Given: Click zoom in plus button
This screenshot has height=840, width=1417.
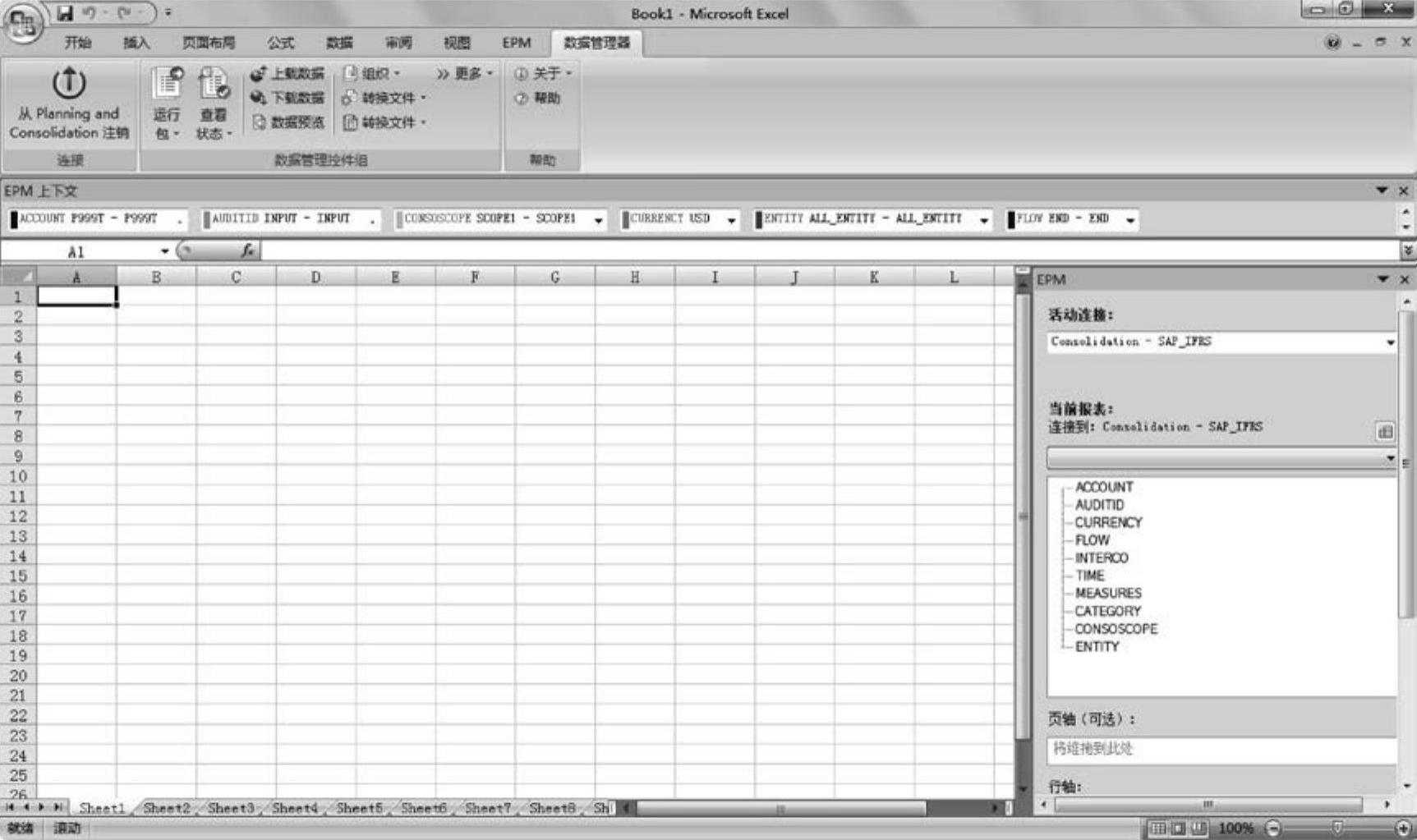Looking at the screenshot, I should point(1403,828).
